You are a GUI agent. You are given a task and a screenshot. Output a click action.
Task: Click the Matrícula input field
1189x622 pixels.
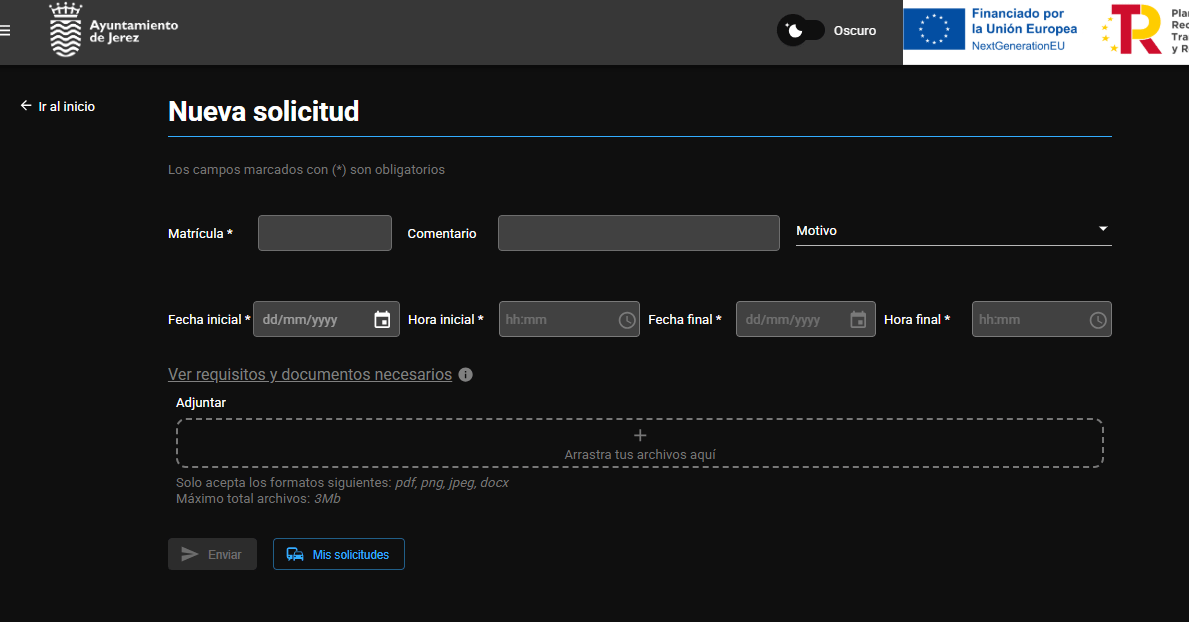click(324, 233)
